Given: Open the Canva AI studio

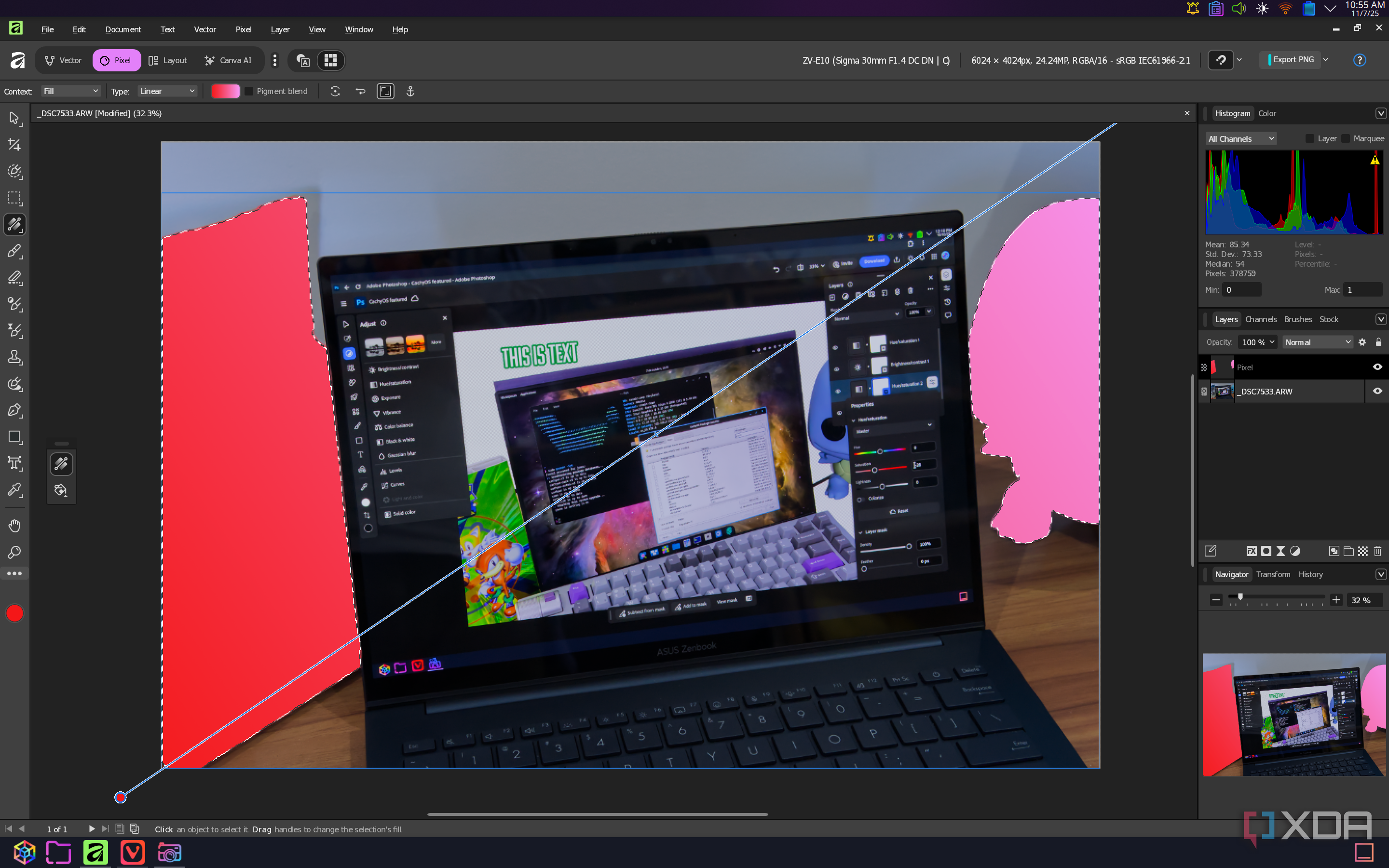Looking at the screenshot, I should pos(229,60).
